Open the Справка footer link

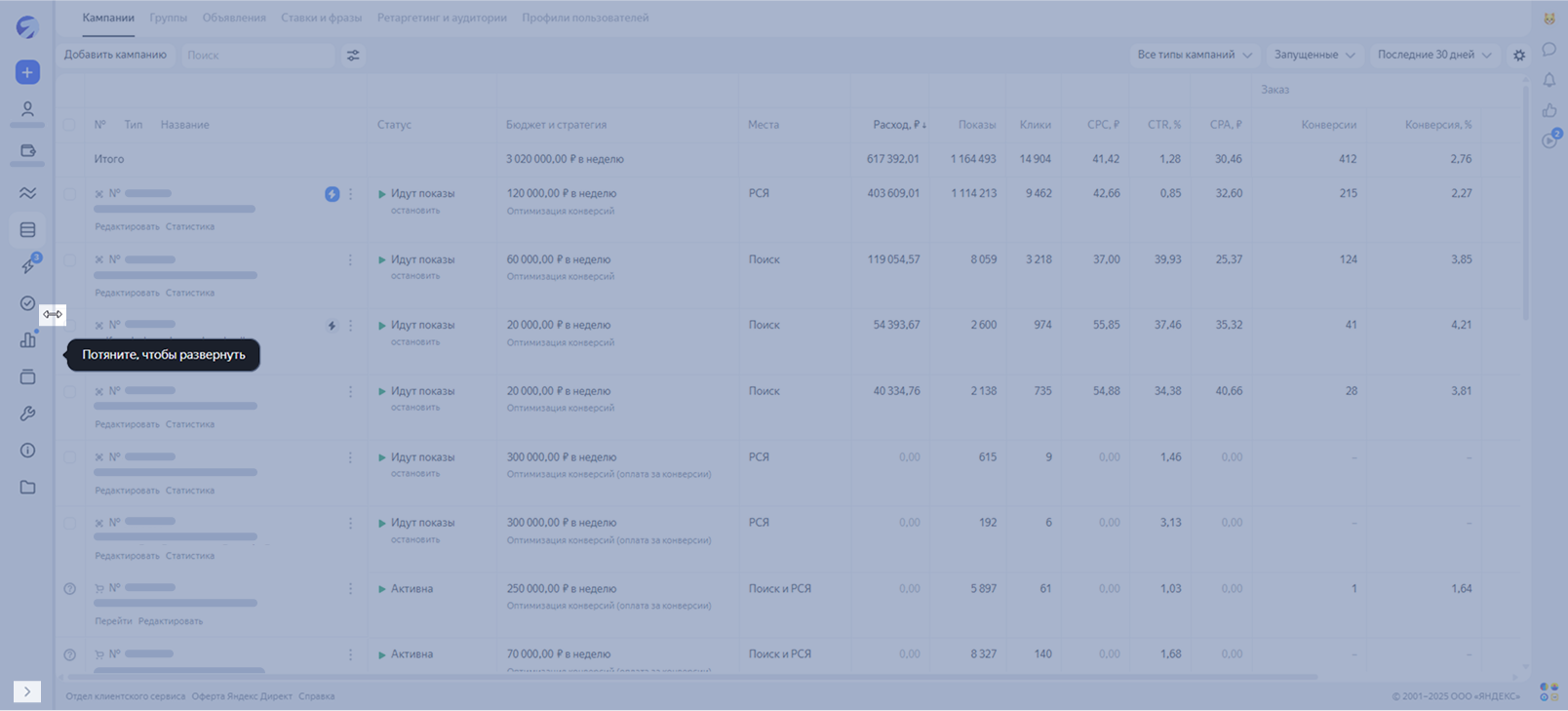(x=316, y=696)
